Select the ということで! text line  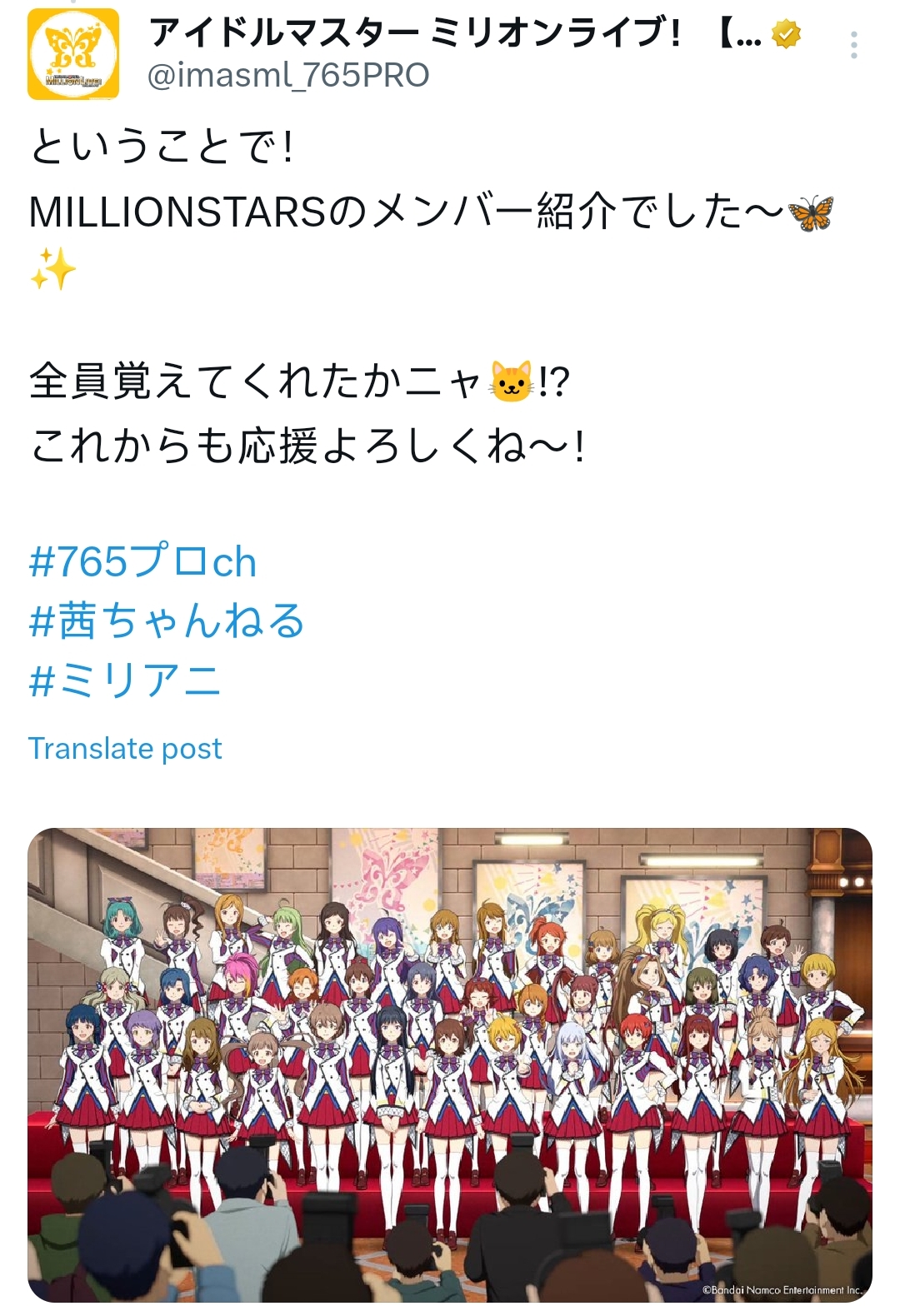tap(162, 148)
